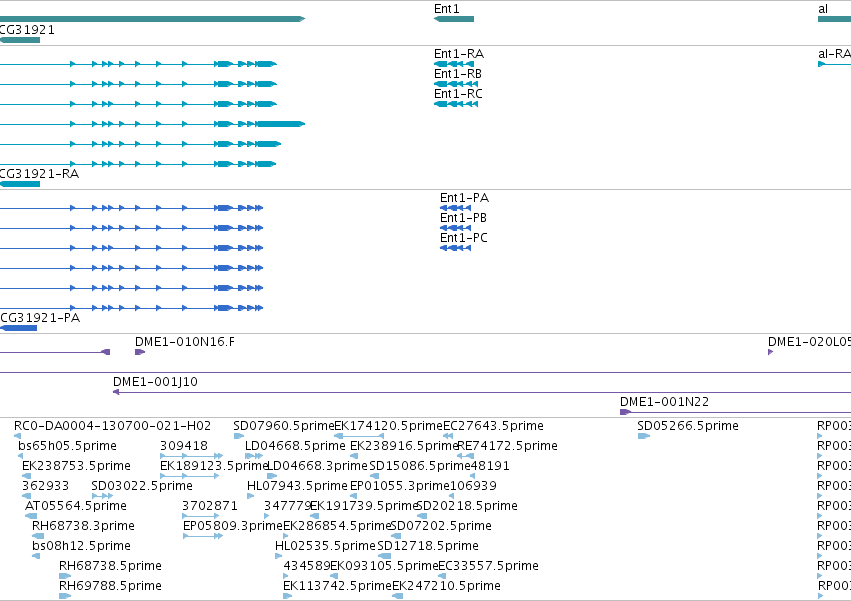Click the CG31921 gene label
This screenshot has width=851, height=601.
coord(27,30)
